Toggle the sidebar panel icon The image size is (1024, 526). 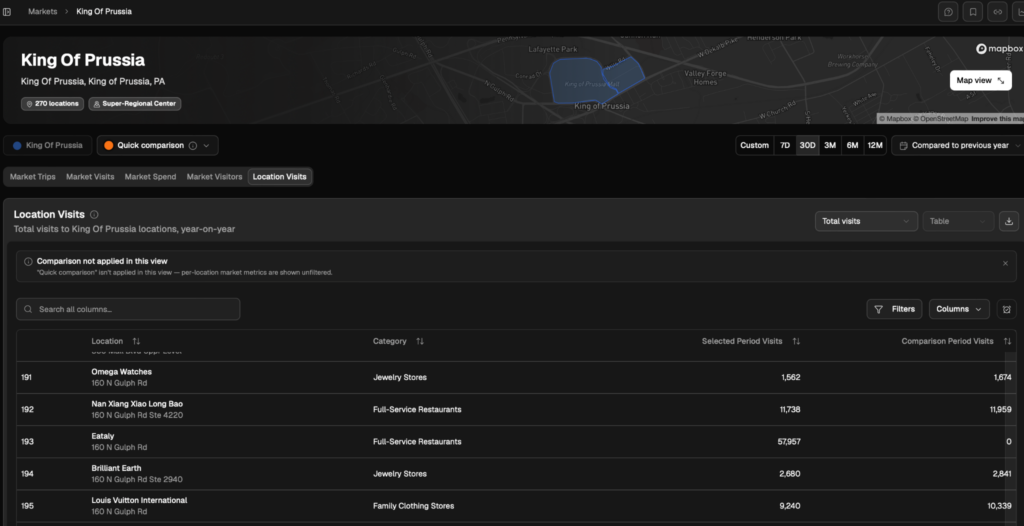[x=7, y=12]
